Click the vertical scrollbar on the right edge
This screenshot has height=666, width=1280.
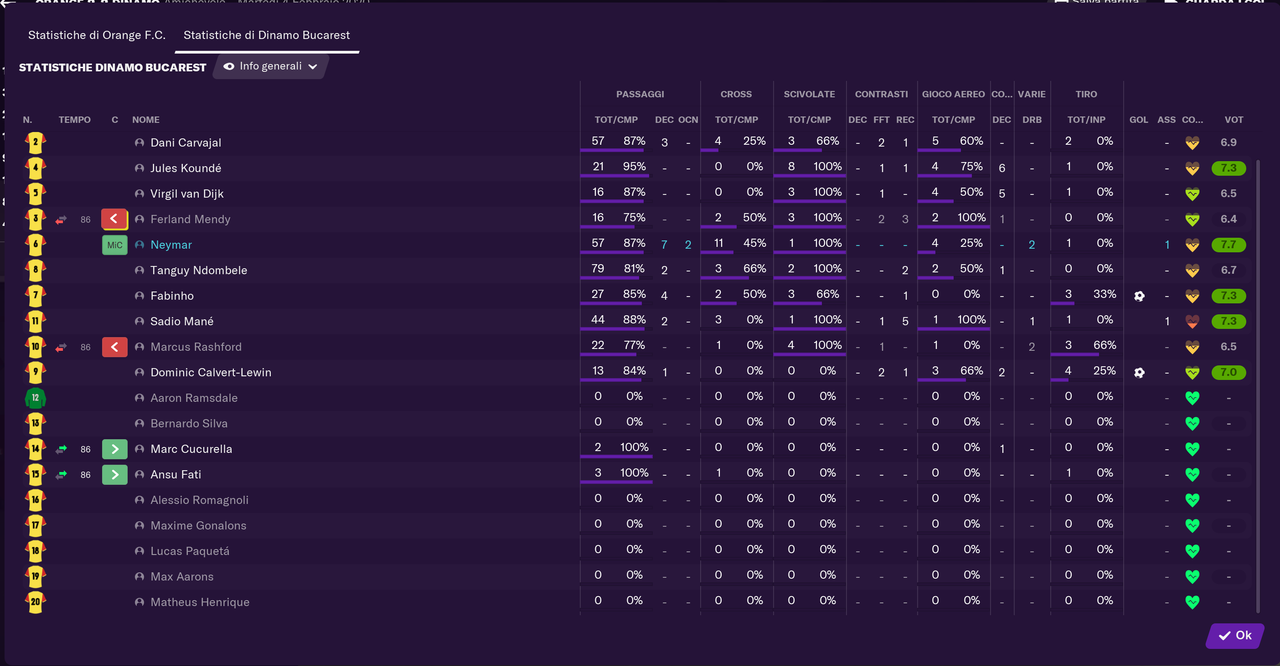1258,385
